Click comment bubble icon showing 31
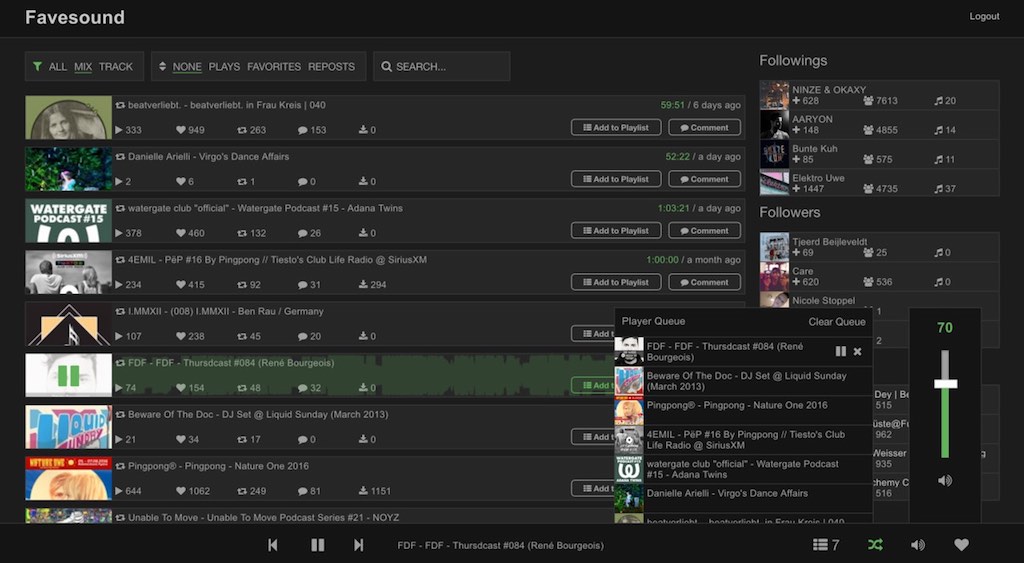This screenshot has width=1024, height=563. (x=302, y=285)
